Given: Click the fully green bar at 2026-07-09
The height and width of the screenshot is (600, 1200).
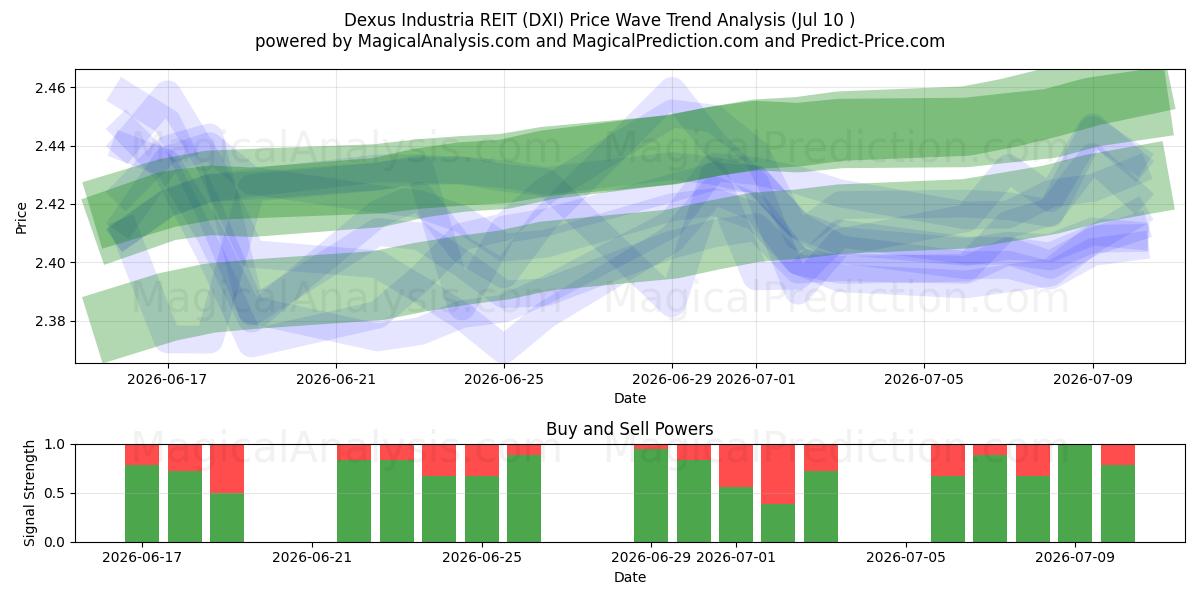Looking at the screenshot, I should 1075,493.
